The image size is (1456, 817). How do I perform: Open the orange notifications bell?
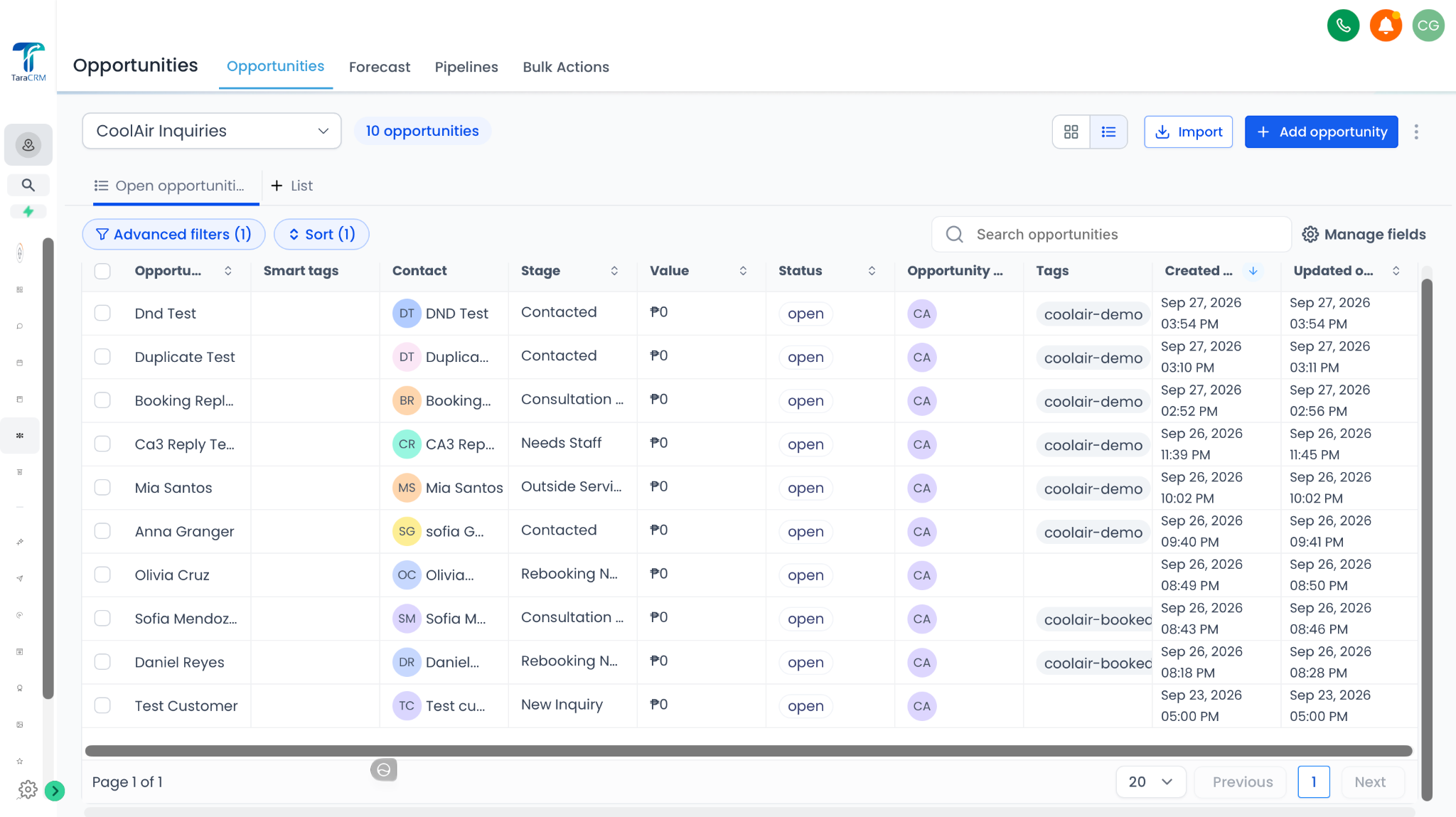pyautogui.click(x=1386, y=26)
